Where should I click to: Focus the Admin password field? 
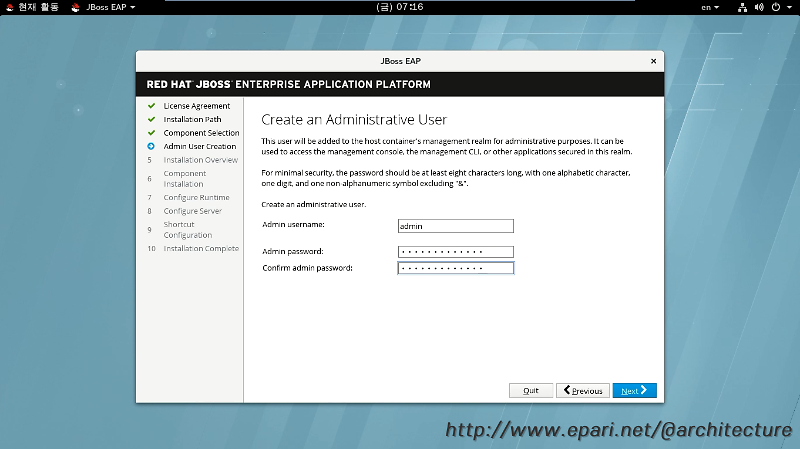click(x=456, y=252)
